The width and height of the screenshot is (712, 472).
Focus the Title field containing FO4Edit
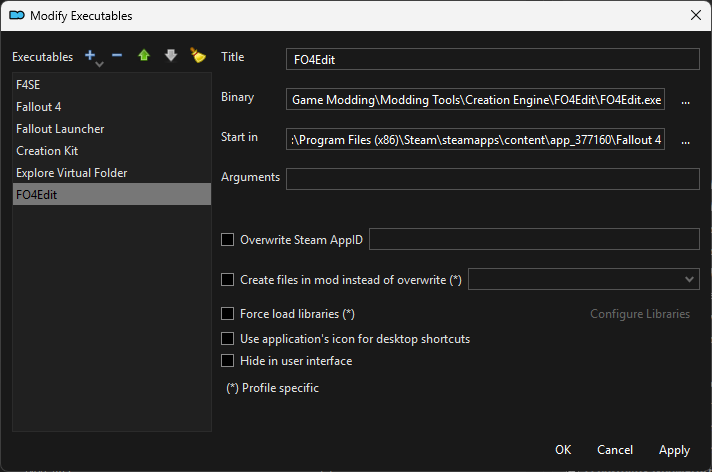pos(492,59)
